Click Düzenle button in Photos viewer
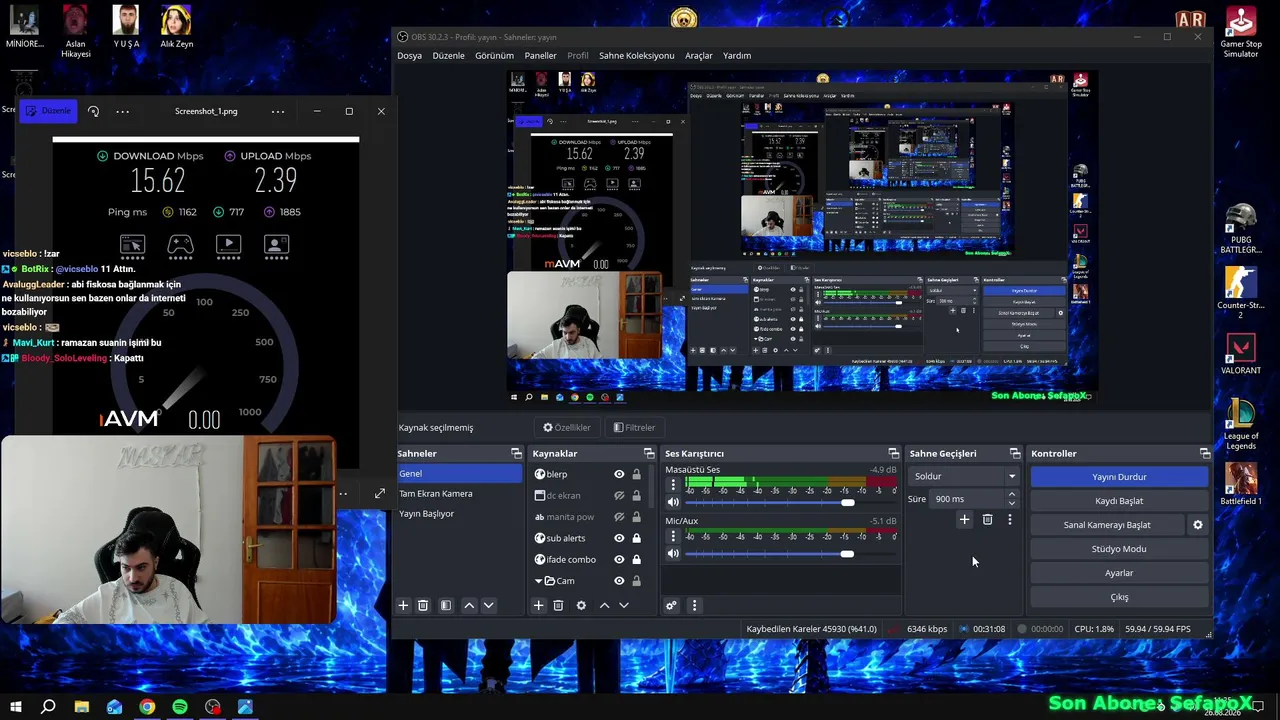The image size is (1280, 720). pos(48,111)
